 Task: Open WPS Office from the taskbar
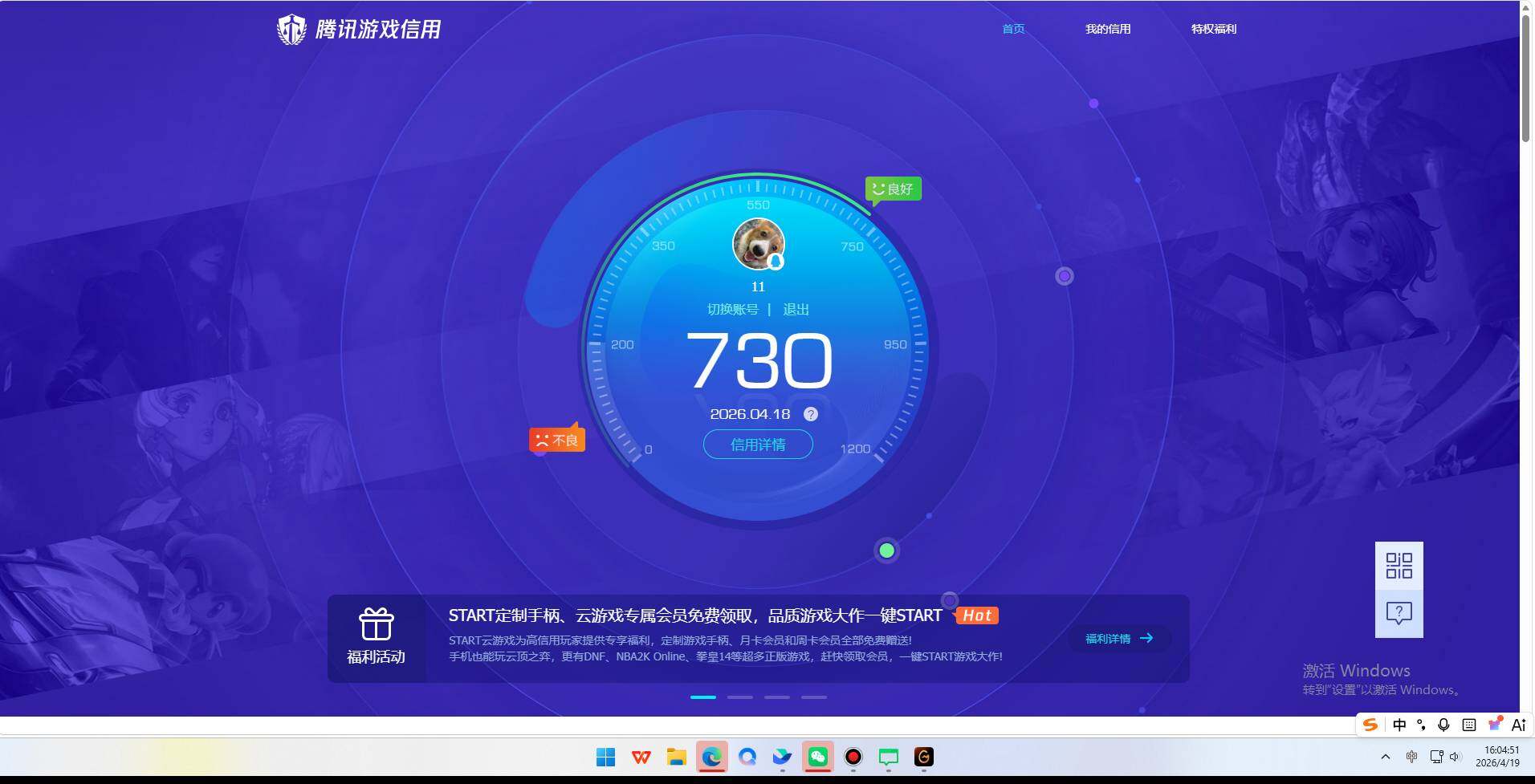pyautogui.click(x=640, y=756)
